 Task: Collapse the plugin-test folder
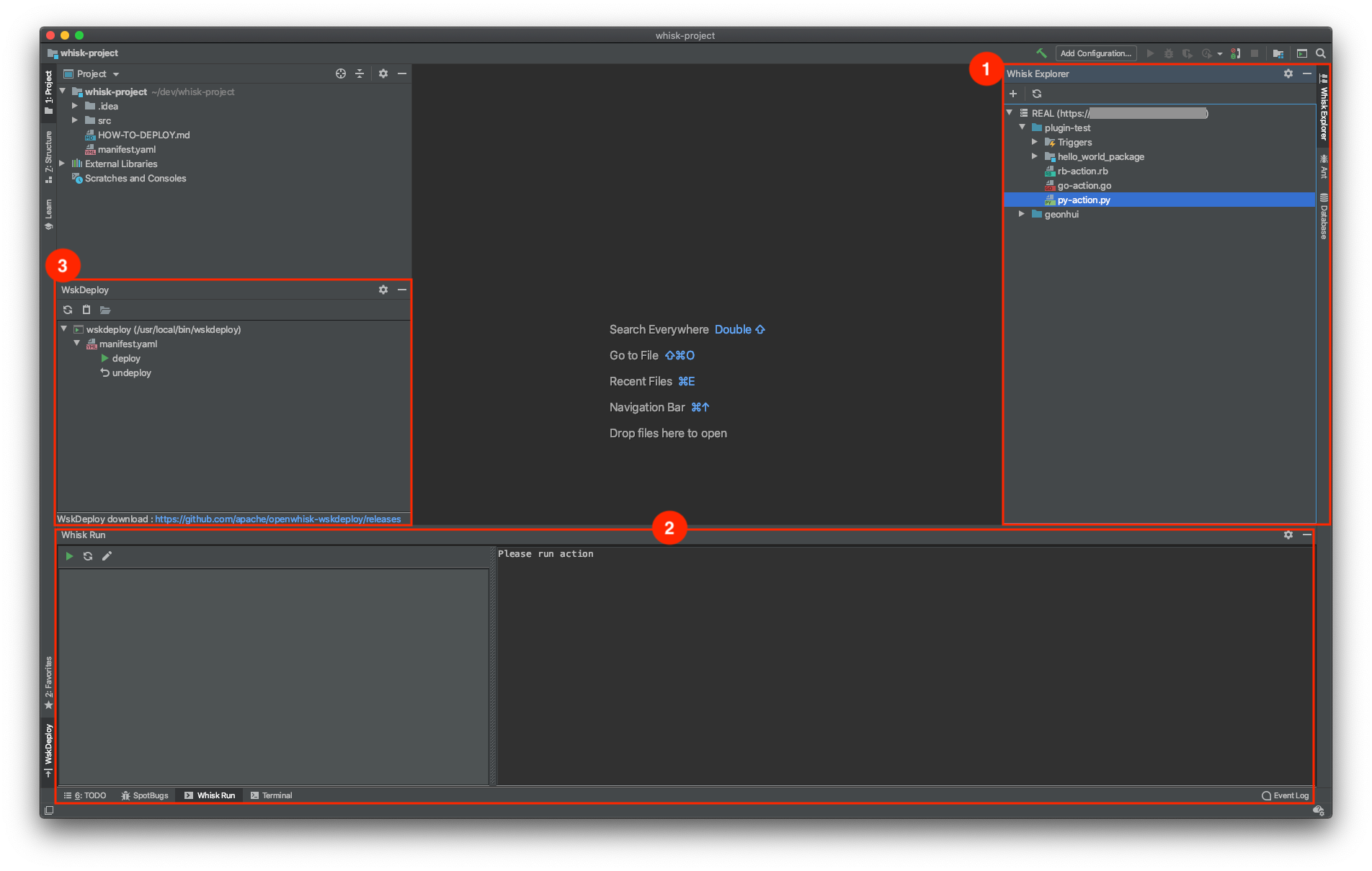[x=1022, y=128]
